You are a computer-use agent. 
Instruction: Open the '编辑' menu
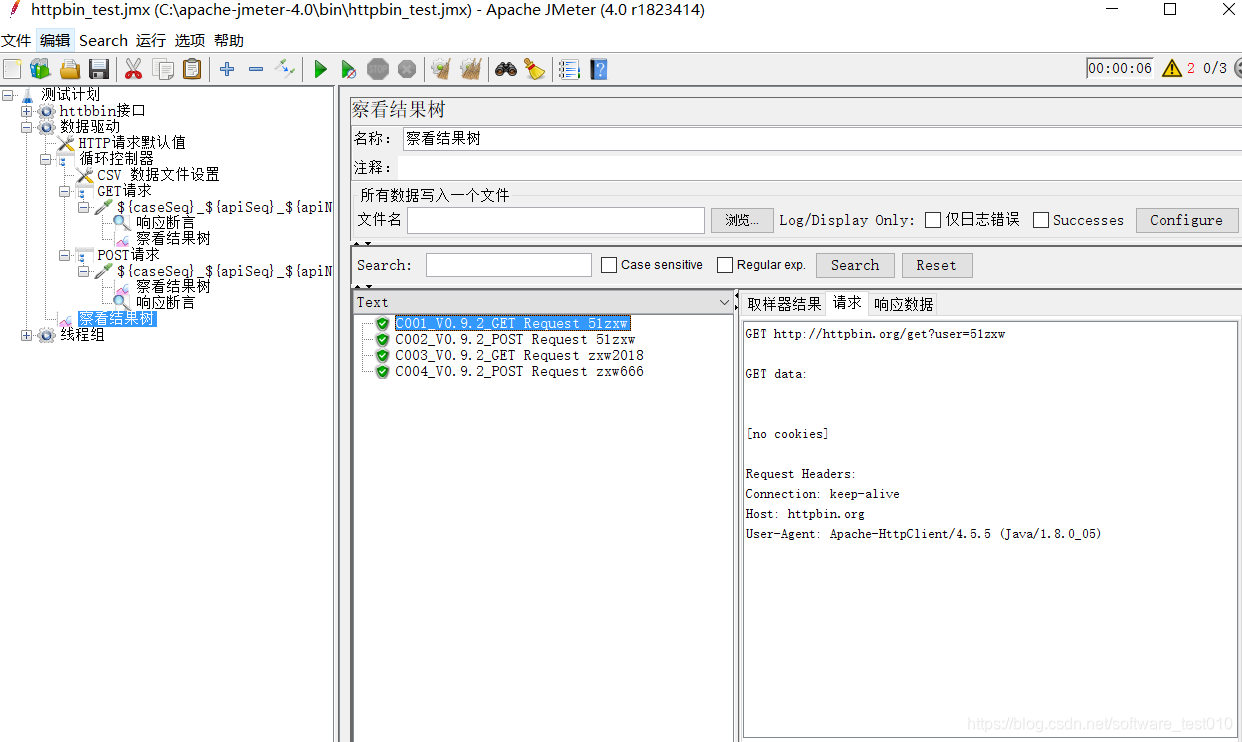55,40
